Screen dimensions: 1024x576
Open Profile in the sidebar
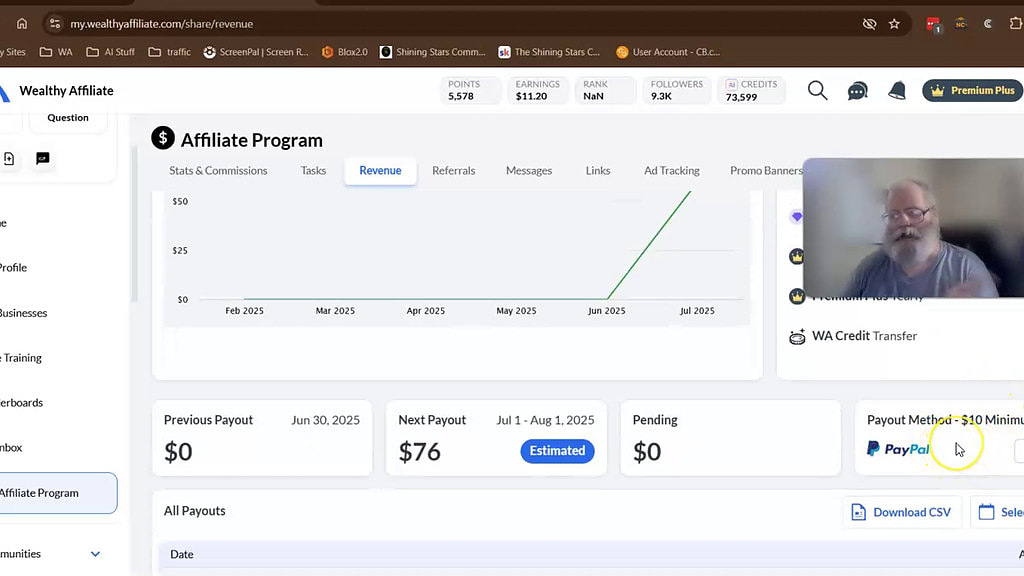coord(13,268)
